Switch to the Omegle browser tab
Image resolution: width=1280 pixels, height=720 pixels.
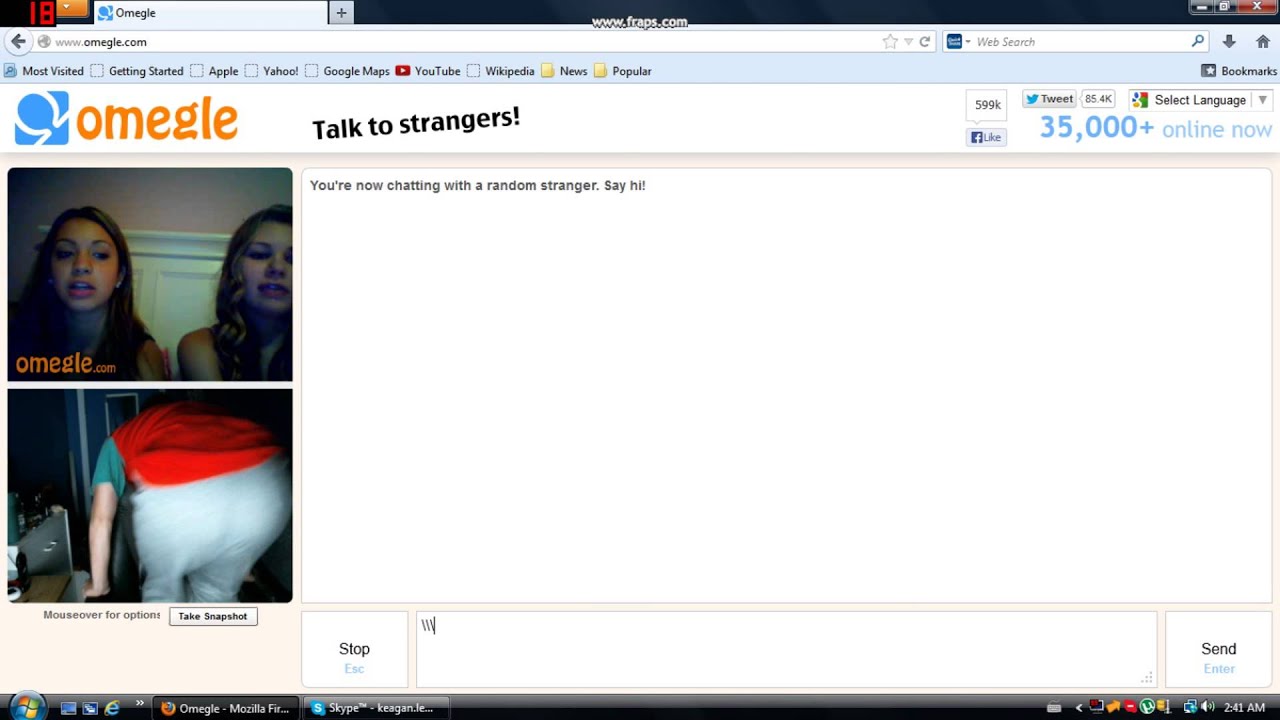click(210, 13)
